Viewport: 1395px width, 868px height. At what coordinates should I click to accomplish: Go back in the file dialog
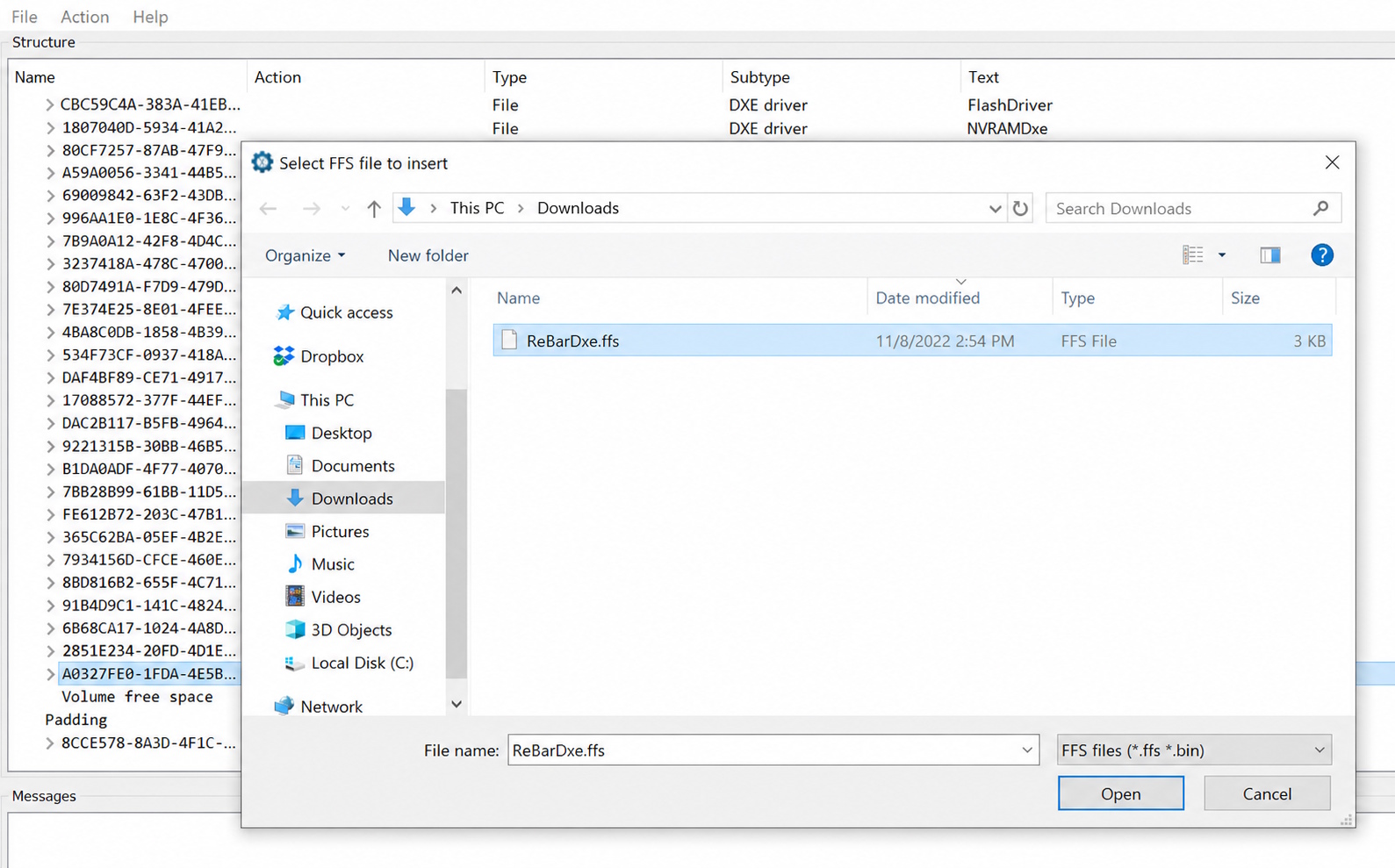coord(268,209)
